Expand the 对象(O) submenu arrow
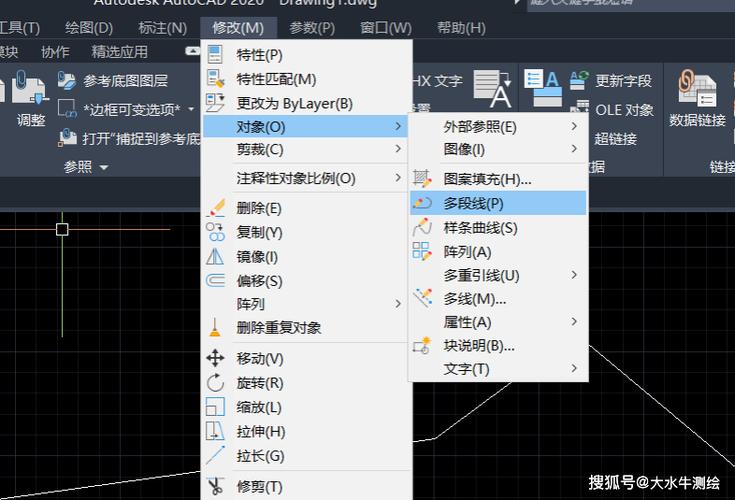This screenshot has width=735, height=500. click(398, 126)
